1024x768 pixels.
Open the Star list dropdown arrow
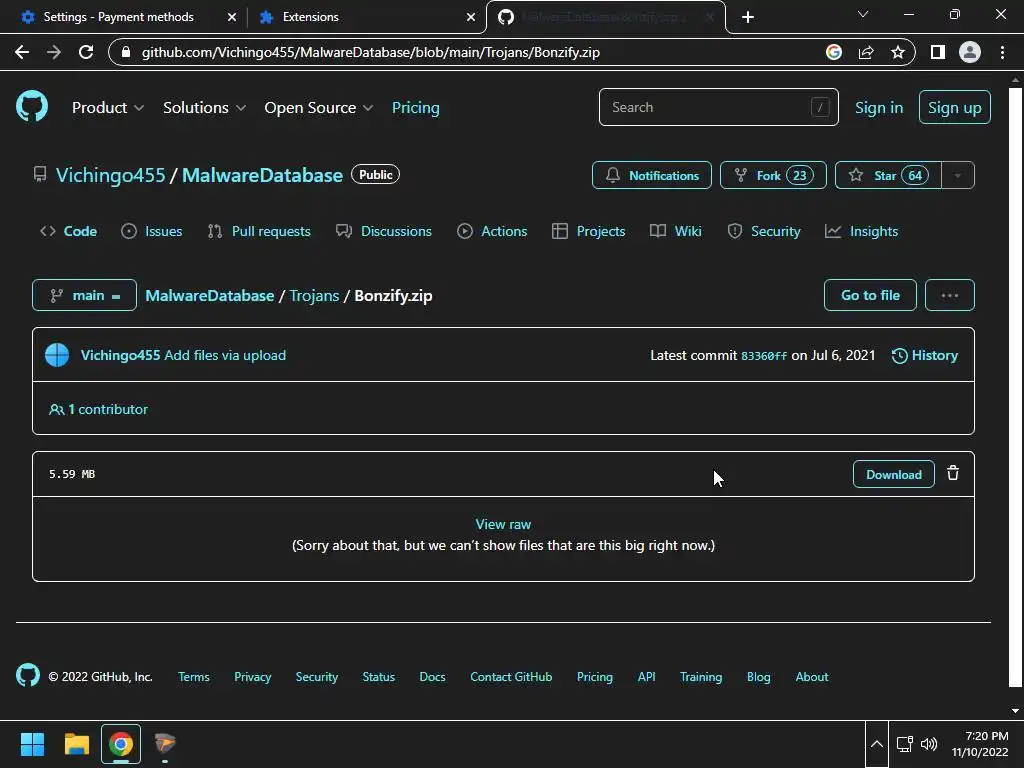click(x=958, y=175)
